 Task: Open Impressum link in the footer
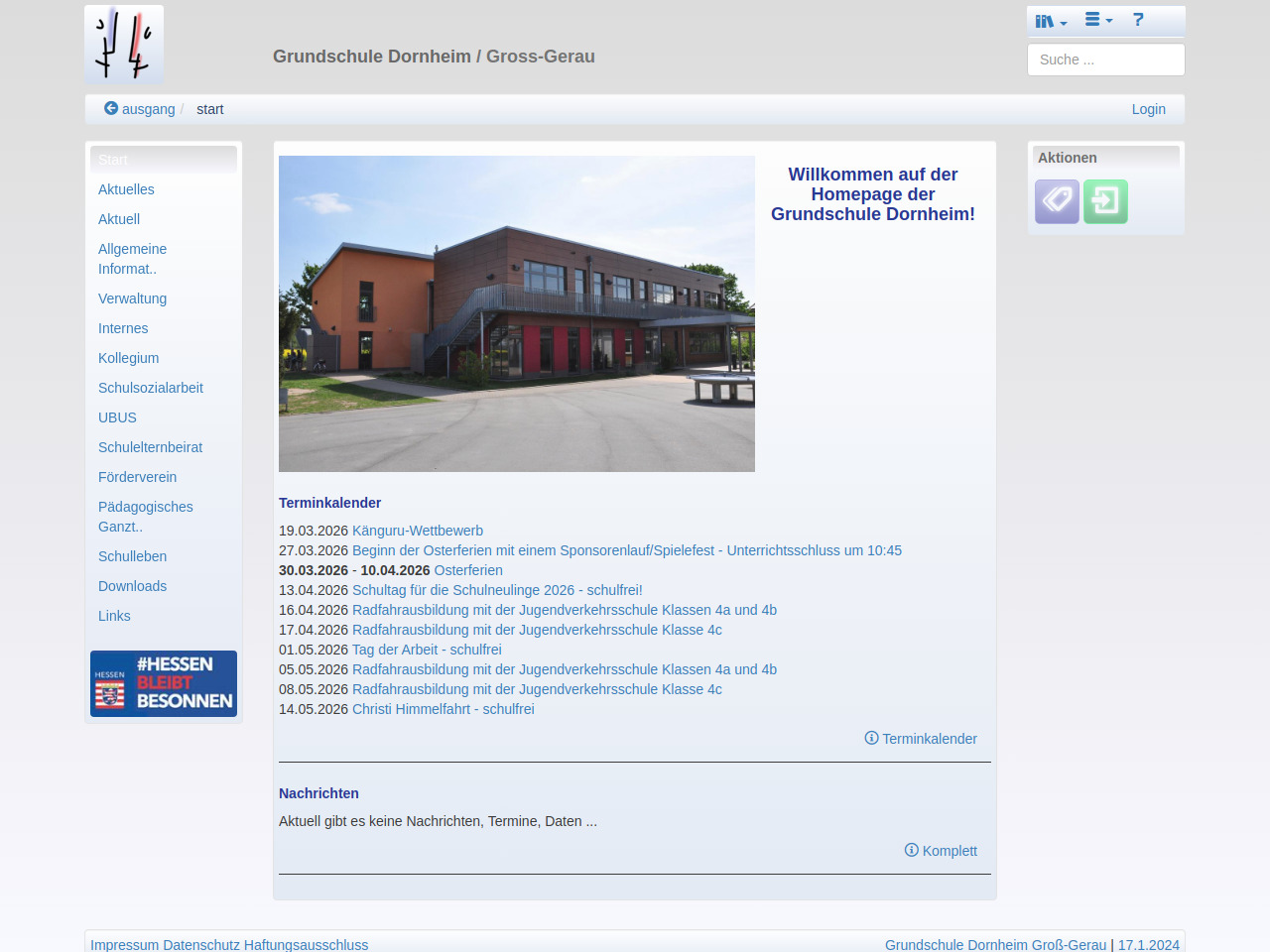tap(124, 945)
